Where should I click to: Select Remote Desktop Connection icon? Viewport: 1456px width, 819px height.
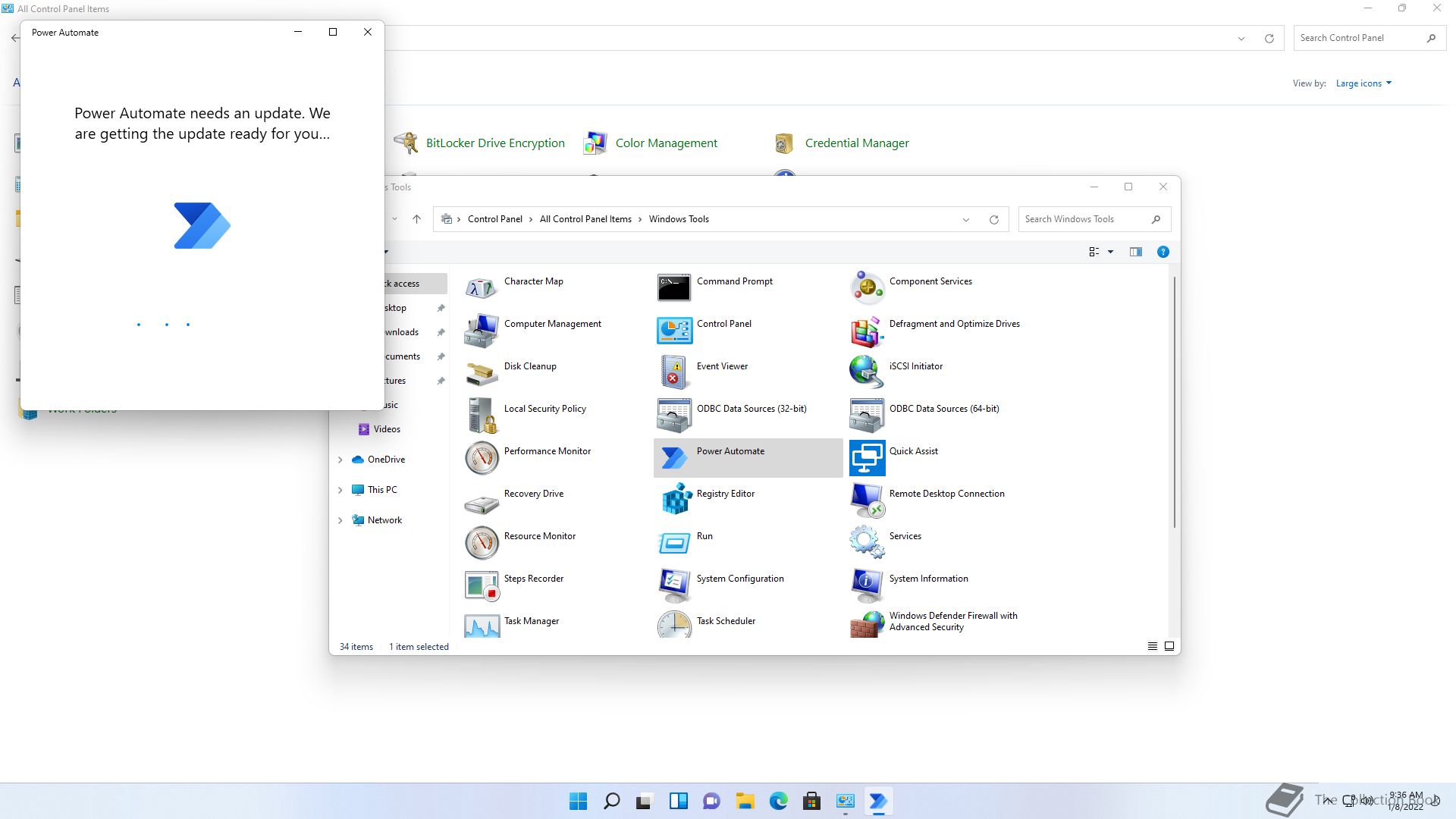[867, 500]
